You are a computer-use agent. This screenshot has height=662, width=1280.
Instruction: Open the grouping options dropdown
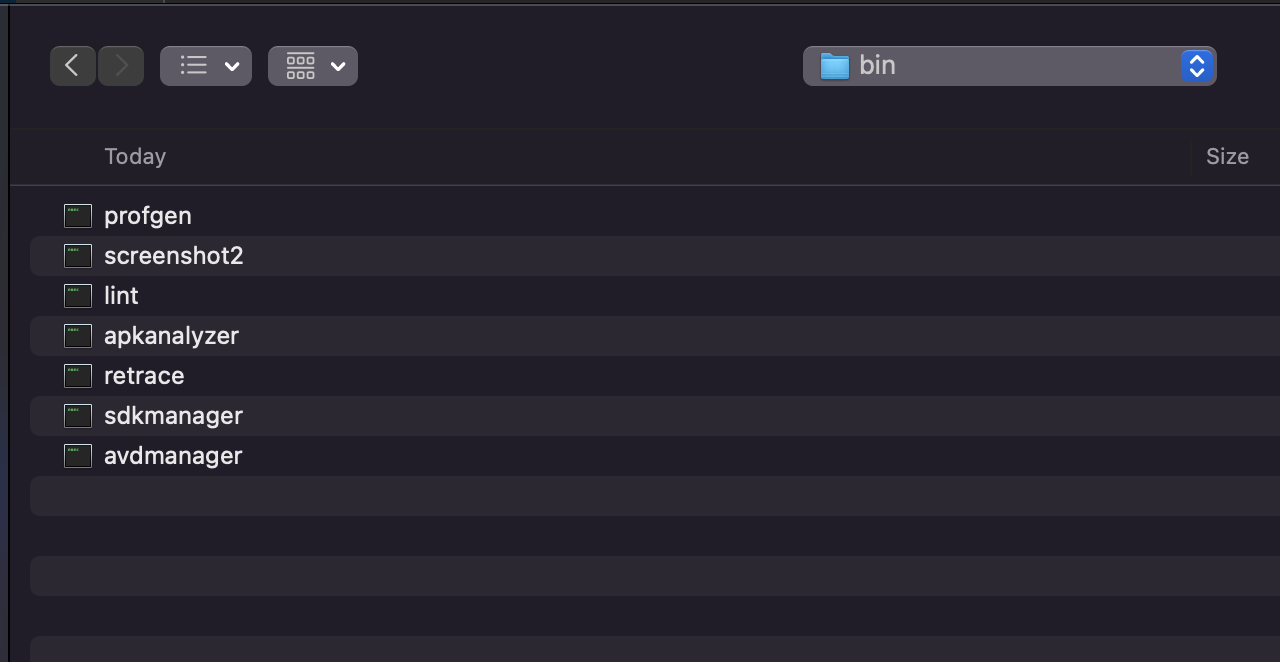tap(313, 66)
